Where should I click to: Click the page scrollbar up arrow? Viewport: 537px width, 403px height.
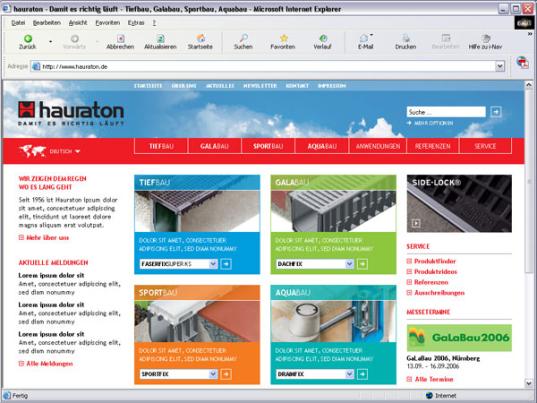[528, 85]
